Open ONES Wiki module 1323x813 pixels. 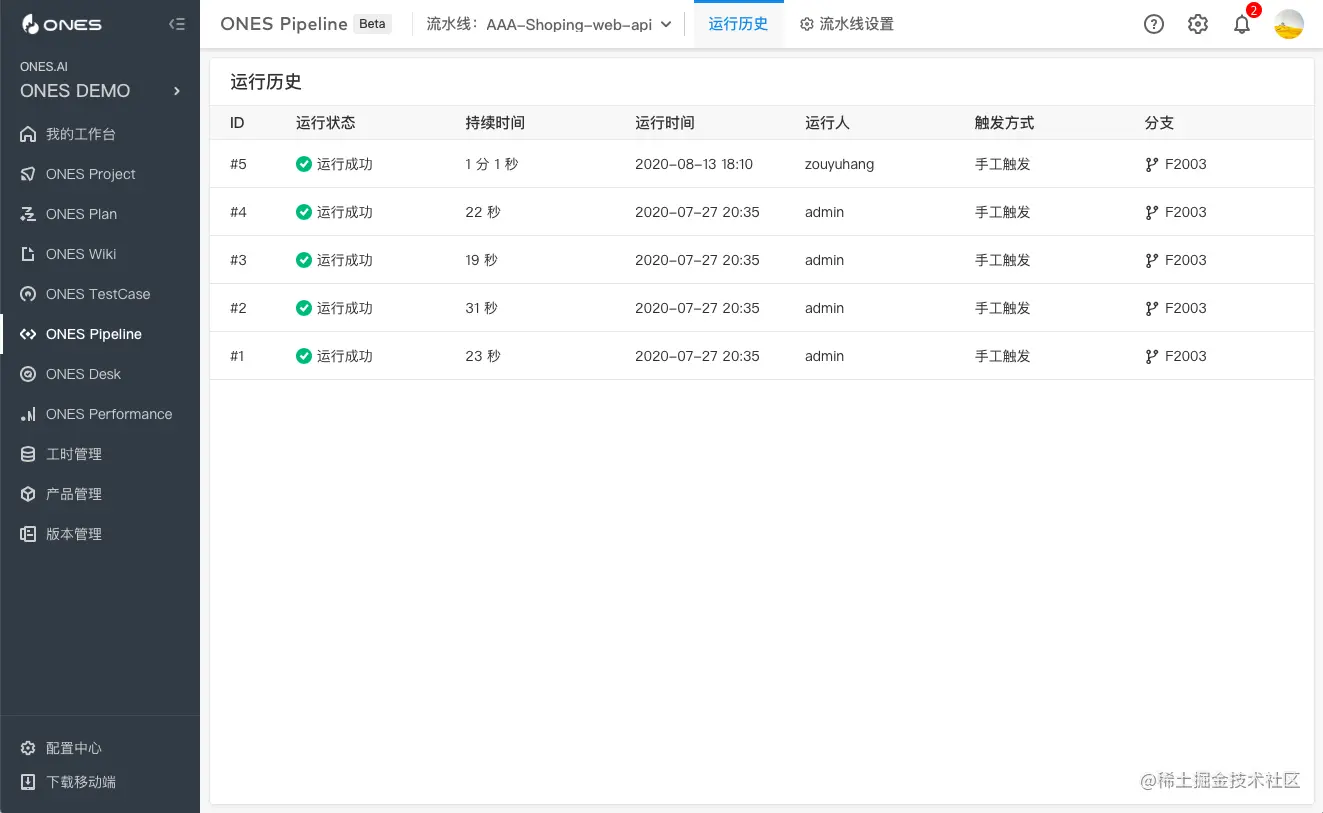(x=80, y=253)
